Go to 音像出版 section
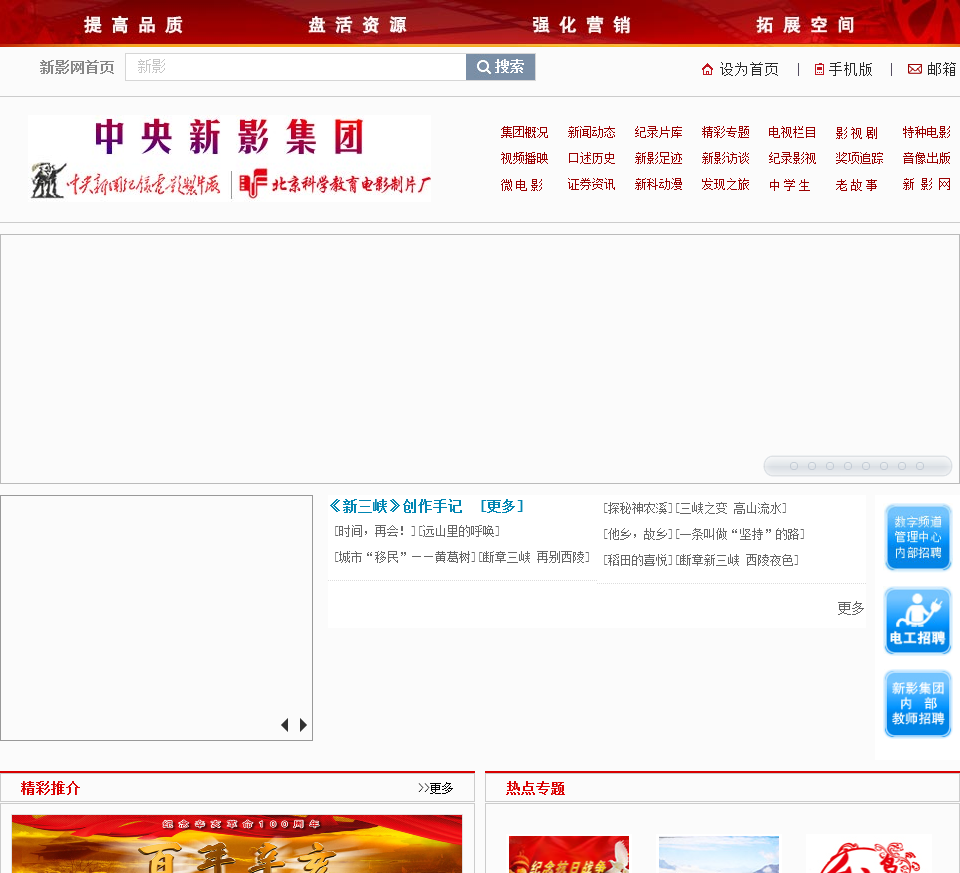The image size is (960, 873). pyautogui.click(x=926, y=159)
